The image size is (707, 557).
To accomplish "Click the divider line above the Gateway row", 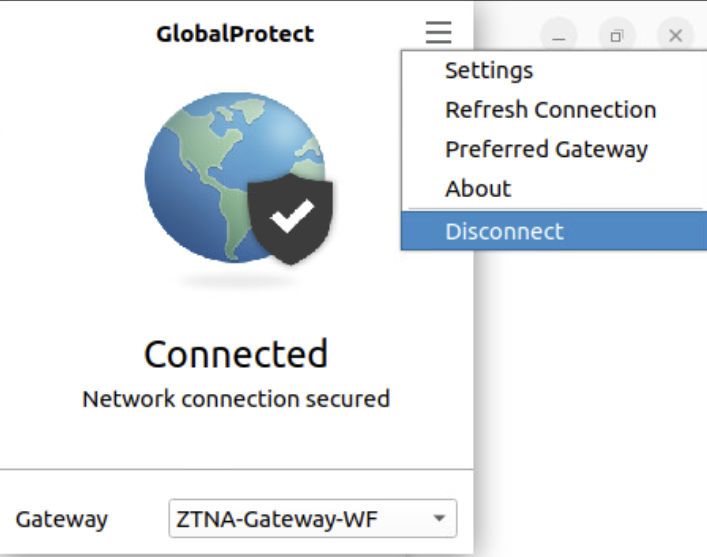I will (236, 468).
